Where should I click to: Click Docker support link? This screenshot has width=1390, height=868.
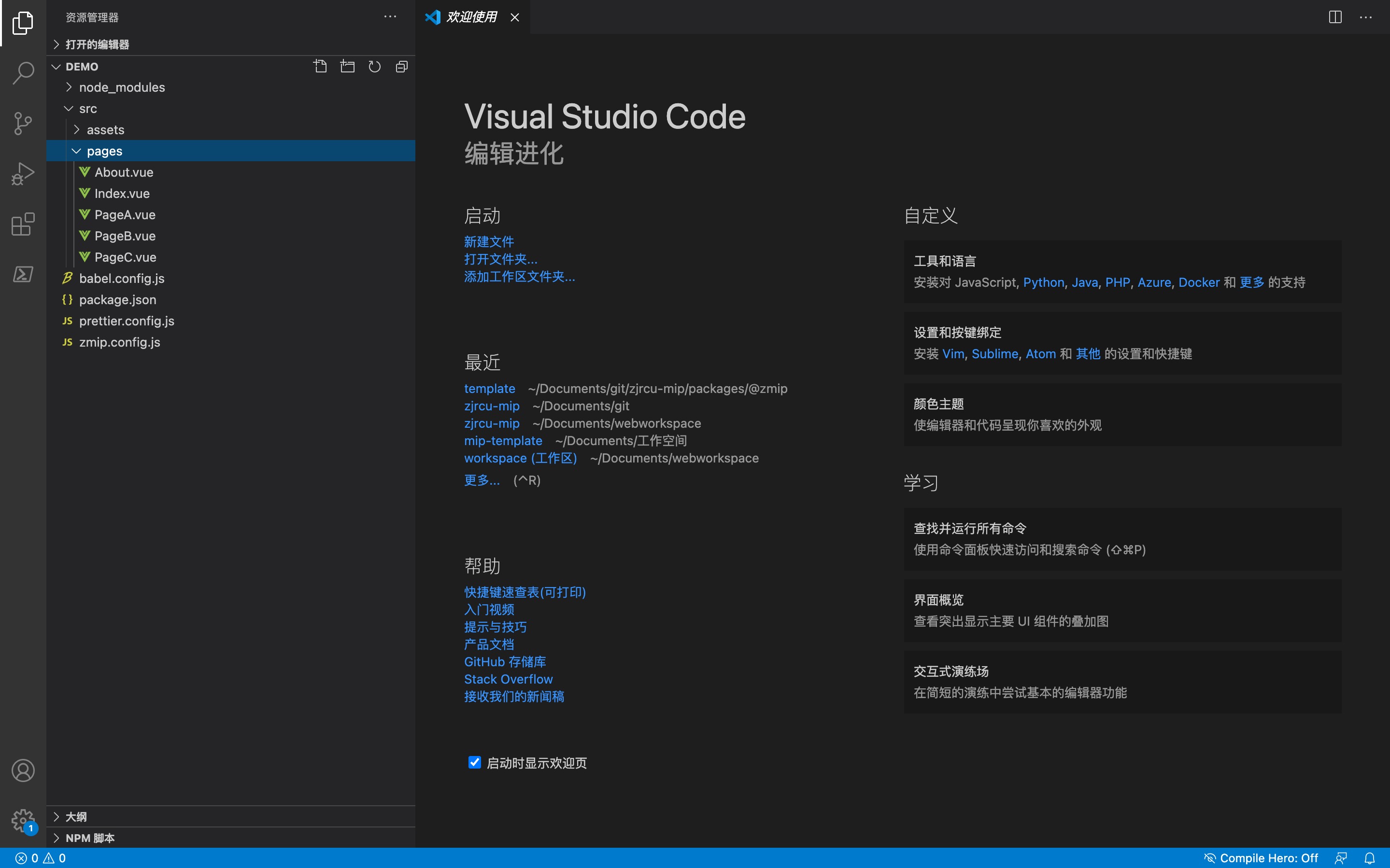click(1199, 282)
